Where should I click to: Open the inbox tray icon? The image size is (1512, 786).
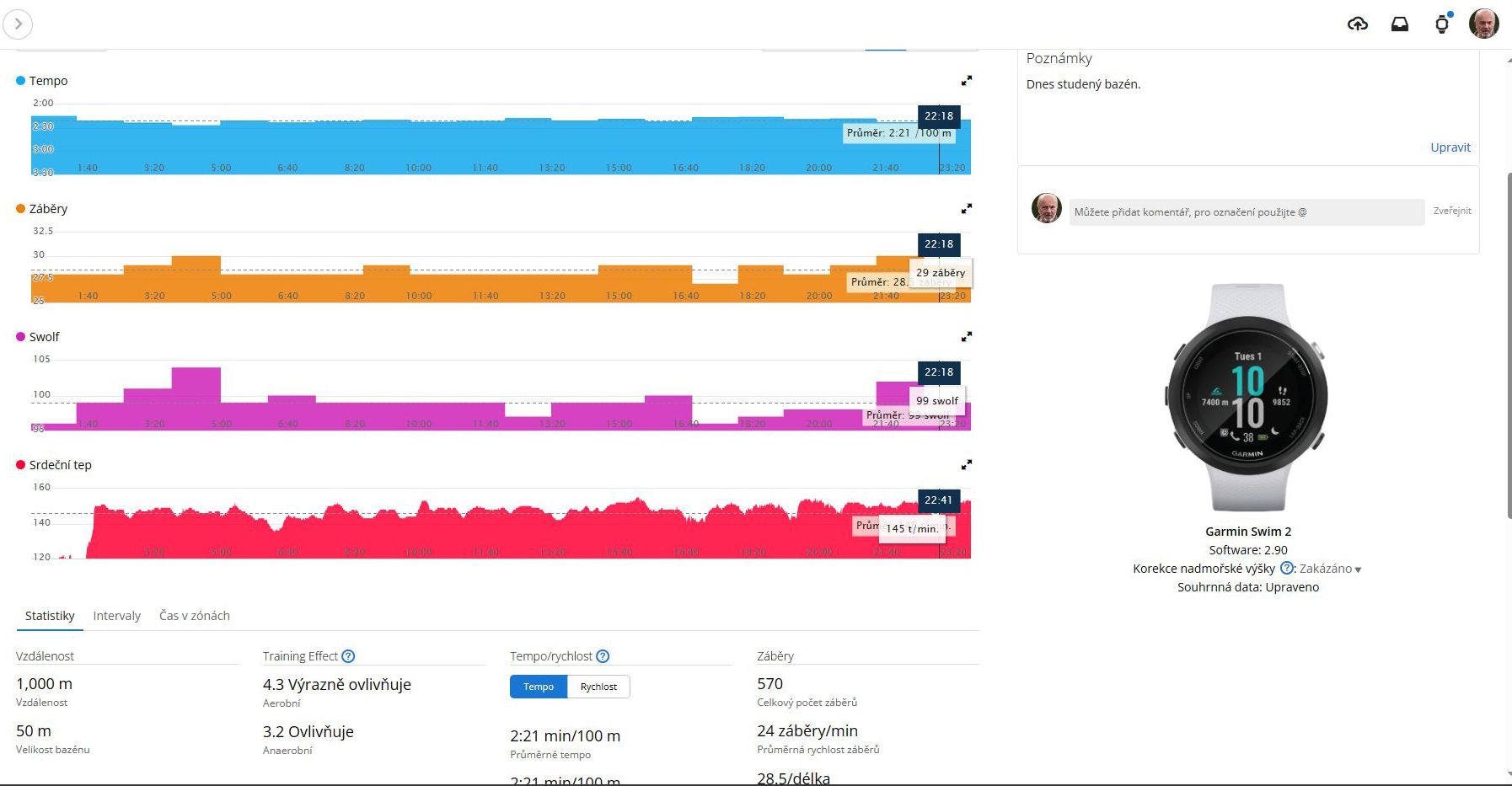1399,24
